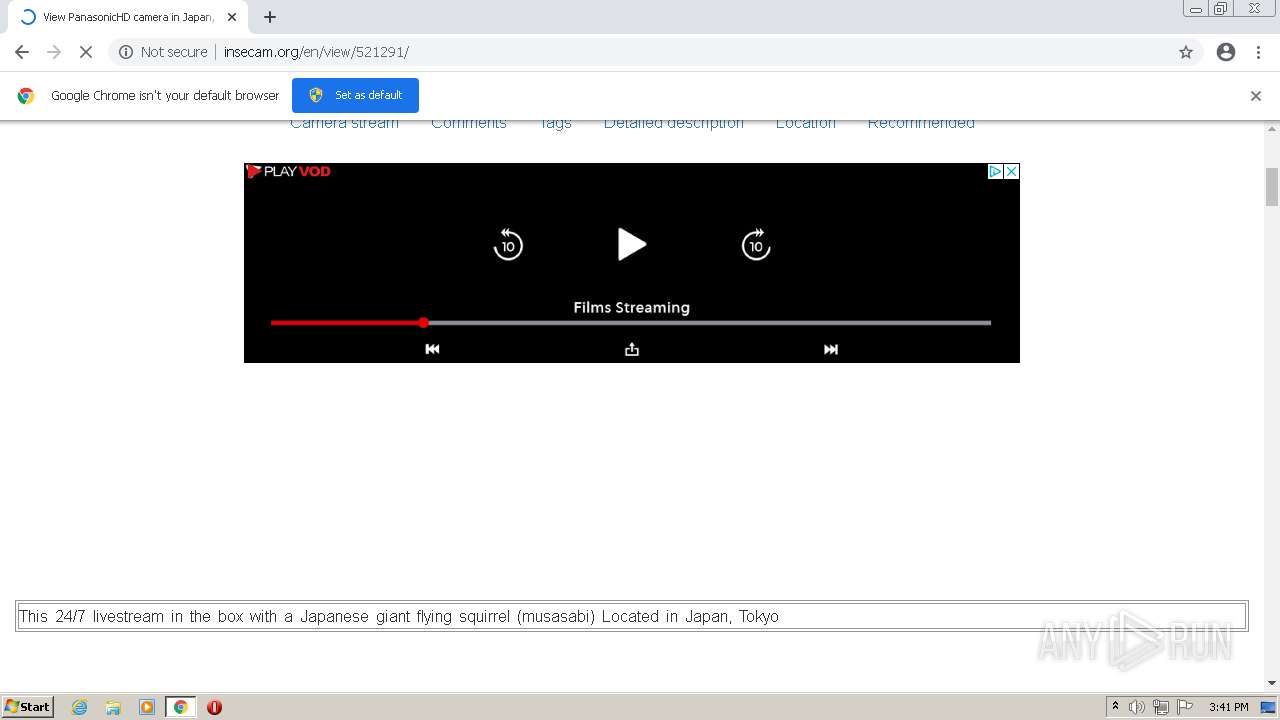Click the page vertical scrollbar thumb

[x=1272, y=186]
